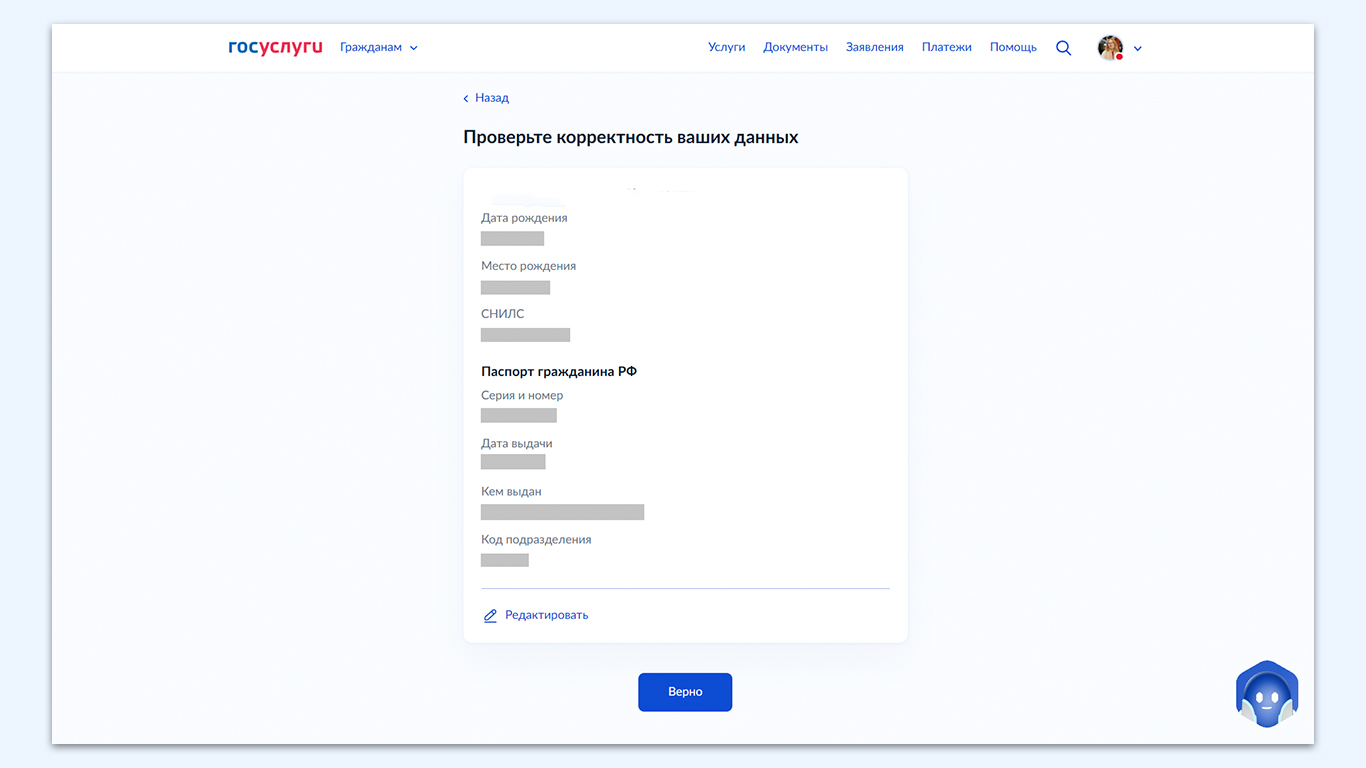Screen dimensions: 1366x768
Task: Select the Дата выдачи label
Action: click(517, 443)
